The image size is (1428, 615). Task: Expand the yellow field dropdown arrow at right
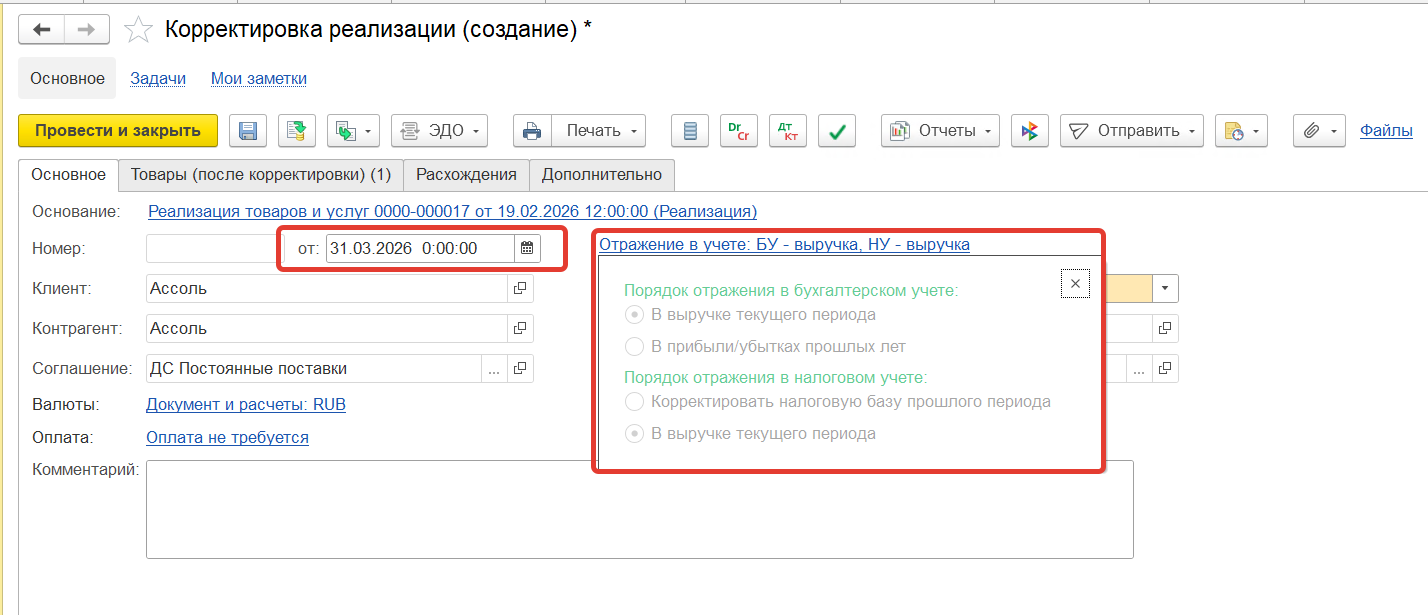pyautogui.click(x=1165, y=288)
